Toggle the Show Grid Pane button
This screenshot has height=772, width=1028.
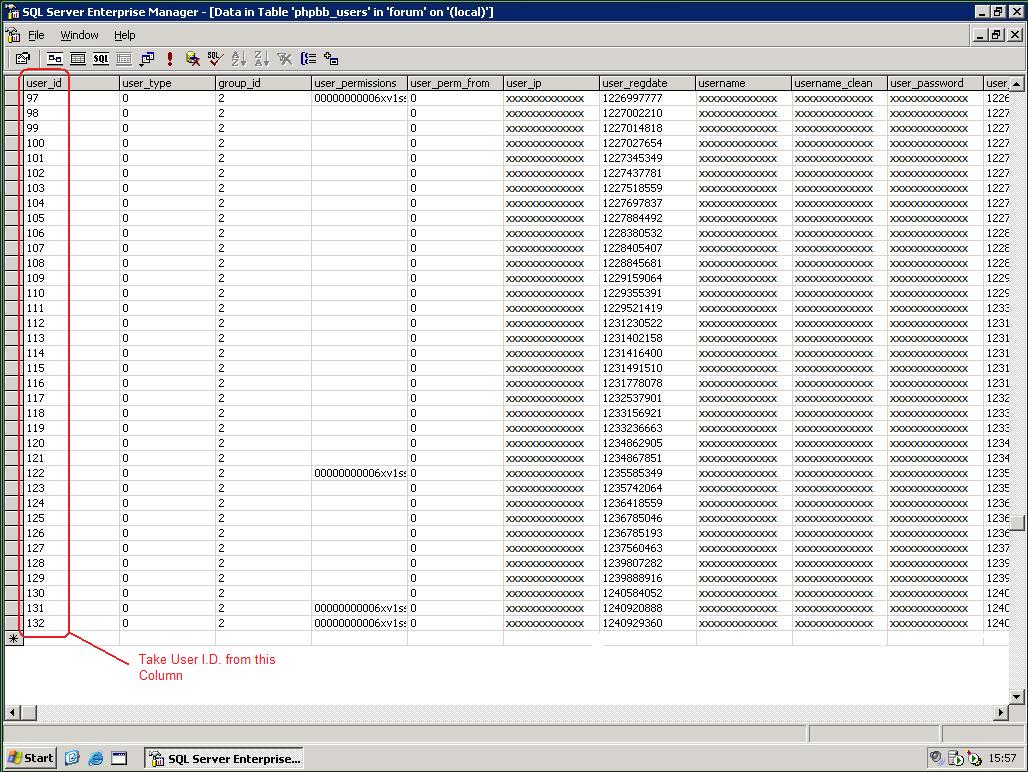click(x=78, y=59)
